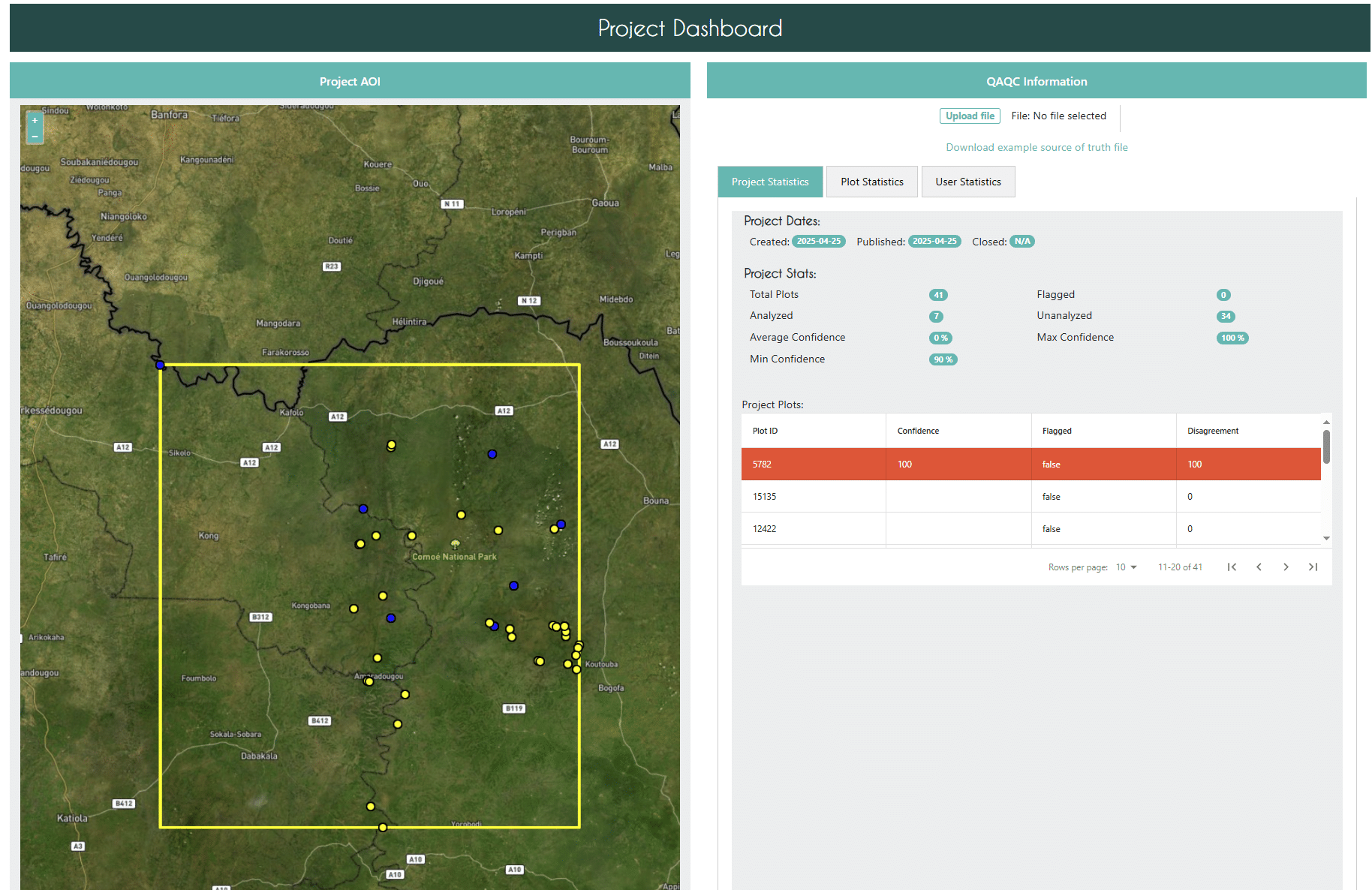Screen dimensions: 1372x890
Task: Click the table scroll up arrow
Action: 1326,422
